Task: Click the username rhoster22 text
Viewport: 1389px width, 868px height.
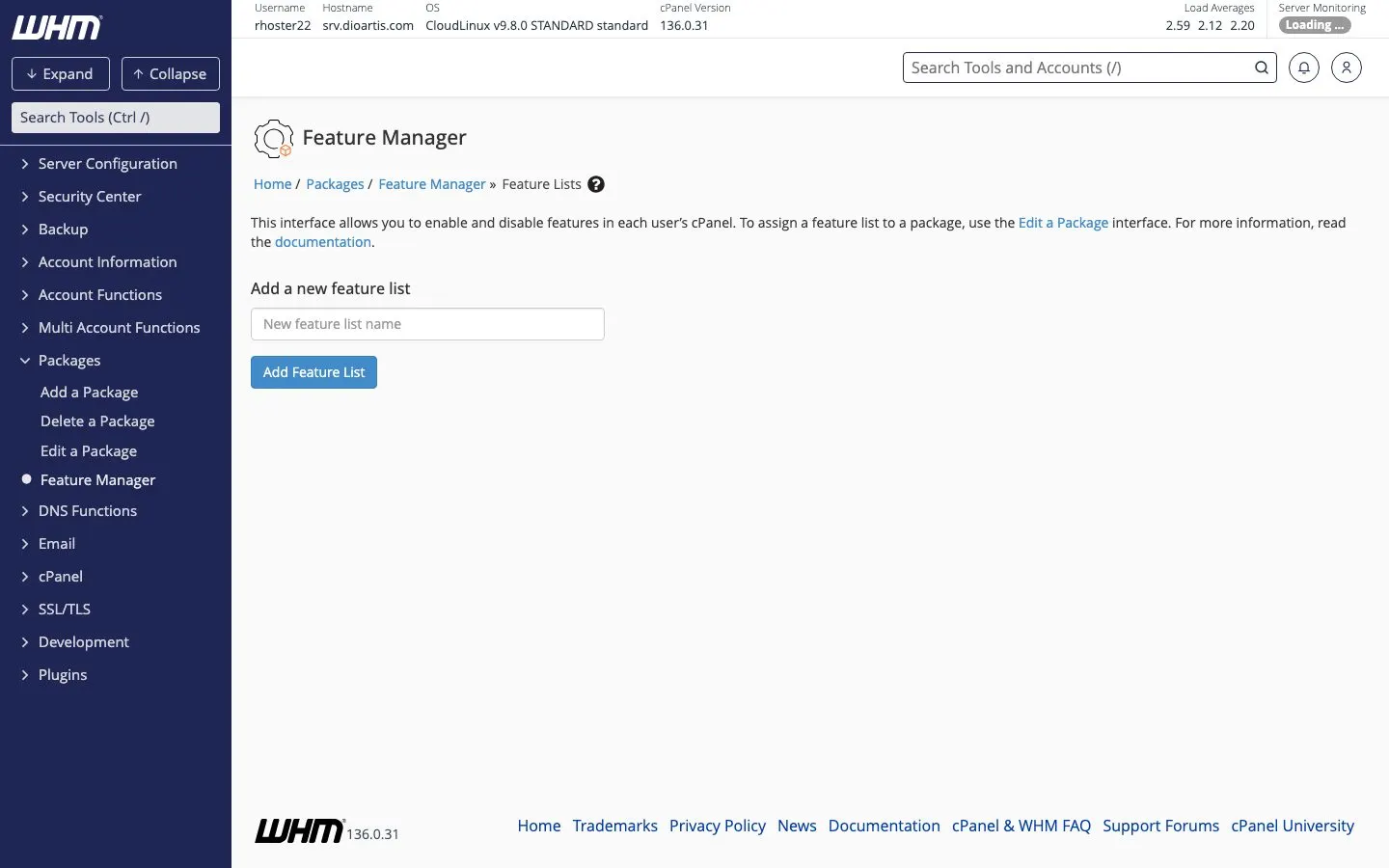Action: 283,25
